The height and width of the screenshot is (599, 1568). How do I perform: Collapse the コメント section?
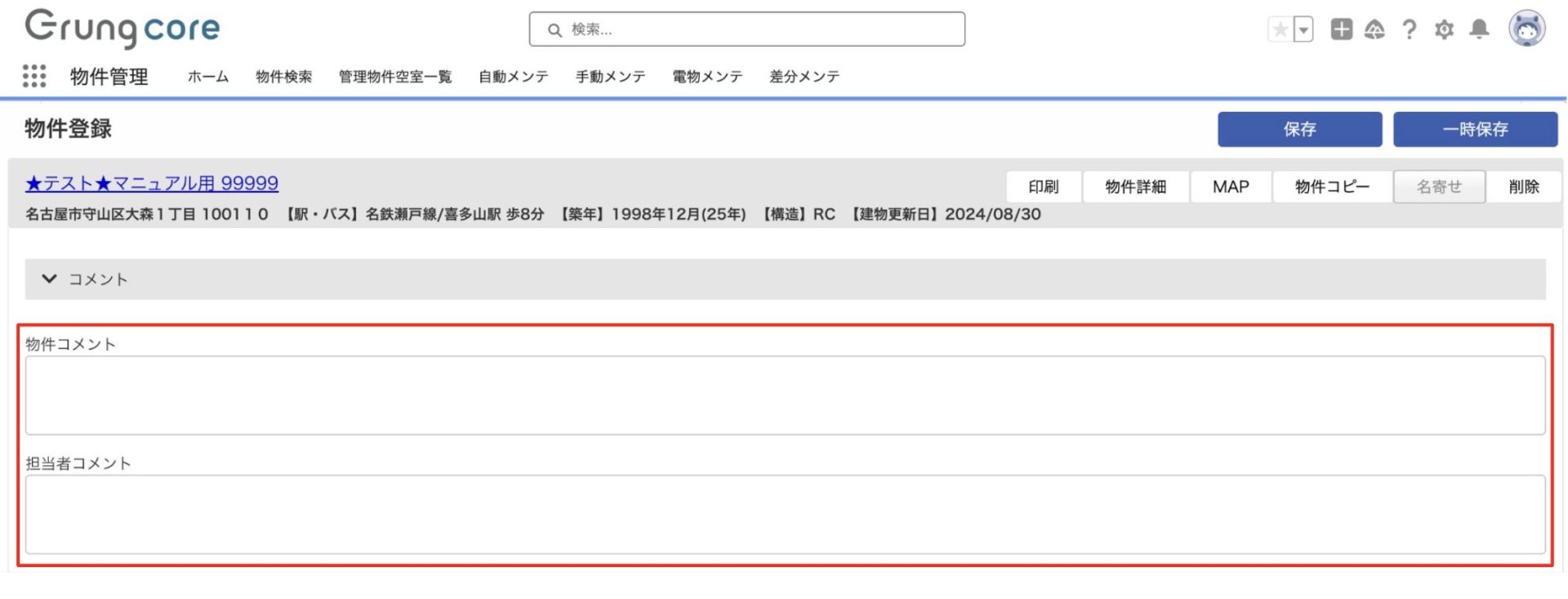[x=50, y=279]
